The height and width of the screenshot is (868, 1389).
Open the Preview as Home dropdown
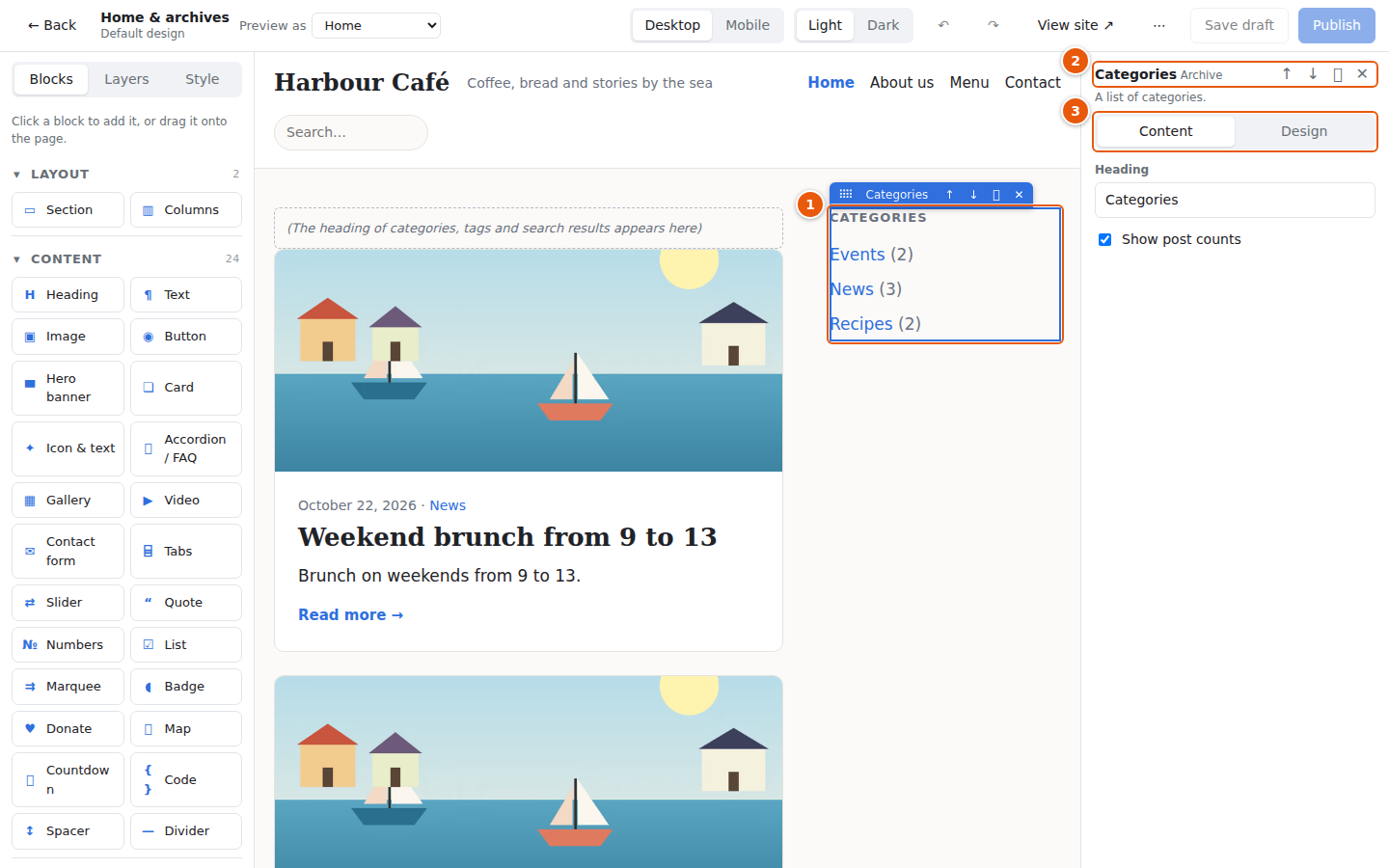[x=377, y=26]
